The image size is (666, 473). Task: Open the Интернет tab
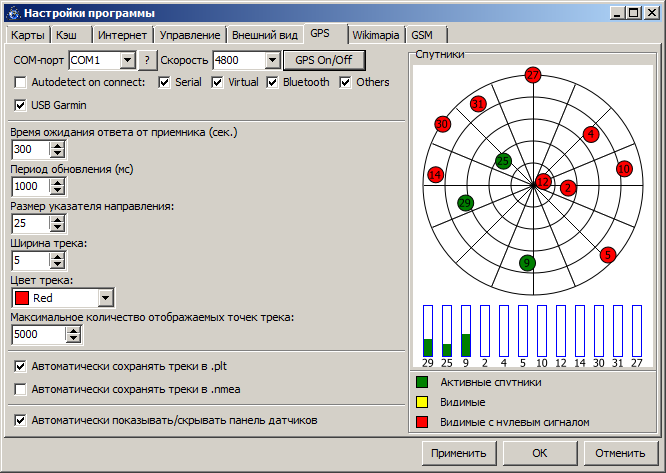click(x=121, y=34)
